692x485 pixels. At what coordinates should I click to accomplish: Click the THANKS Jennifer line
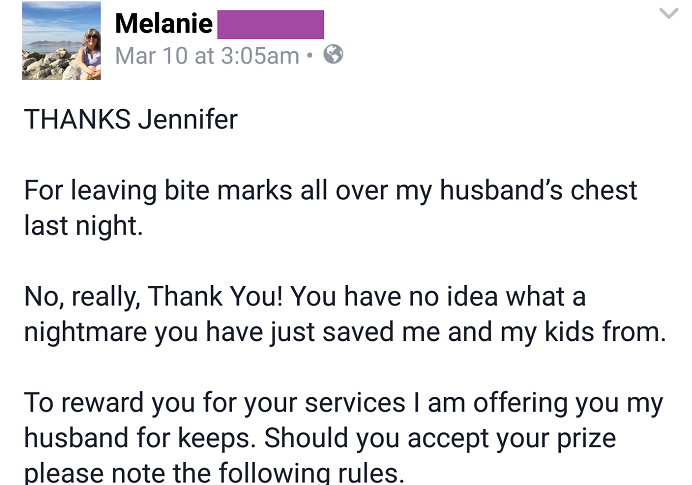[131, 120]
